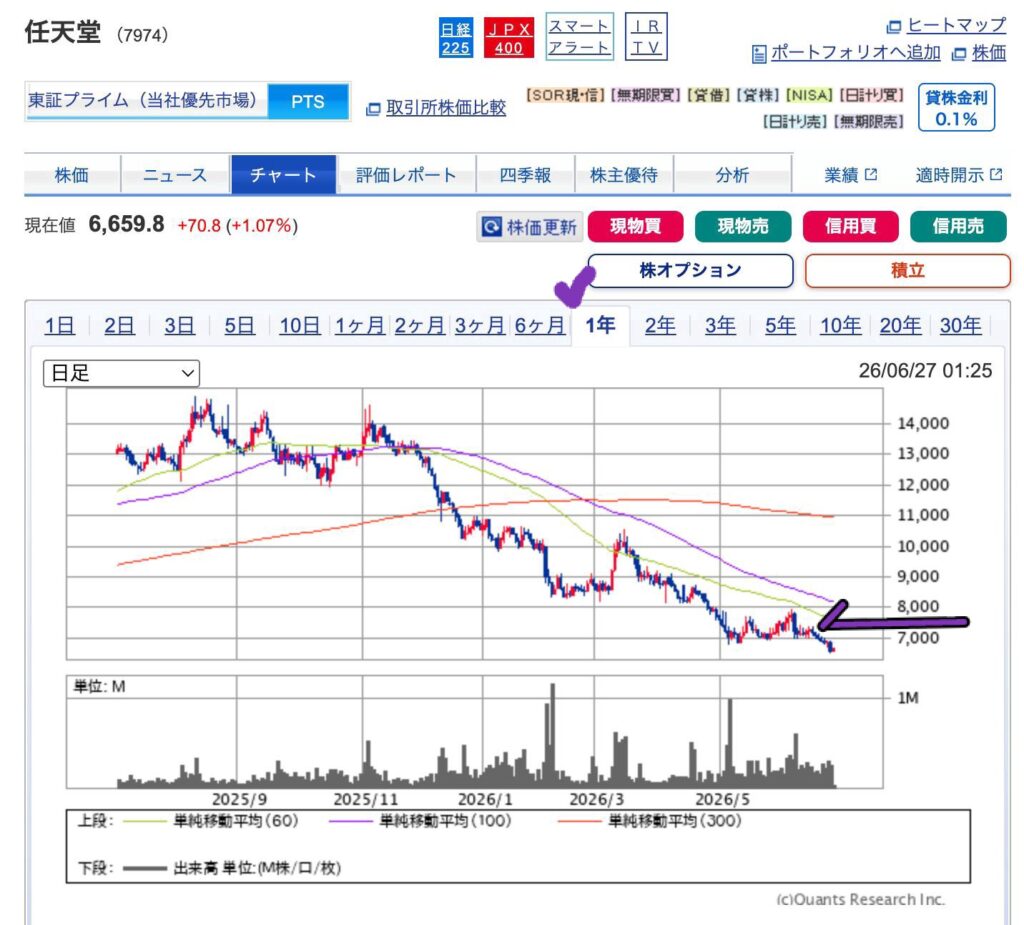
Task: Select the 東証プライム market tab
Action: (x=146, y=101)
